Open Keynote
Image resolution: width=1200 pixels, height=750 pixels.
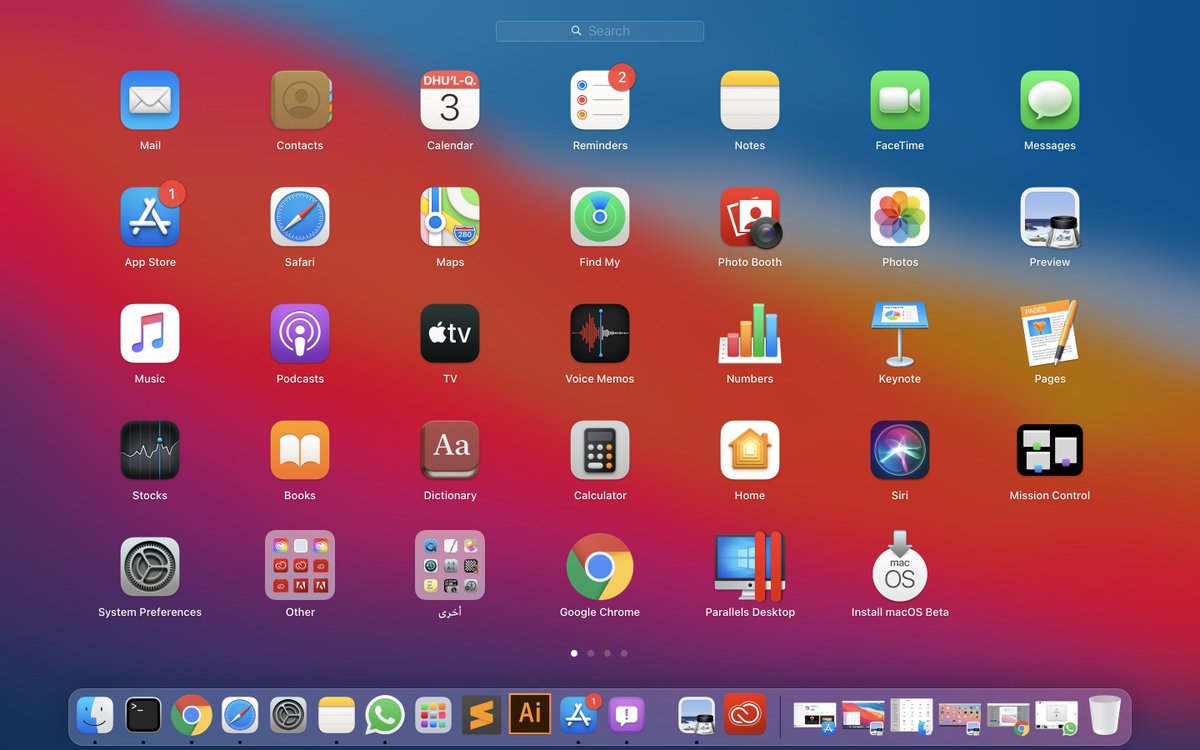pyautogui.click(x=900, y=333)
